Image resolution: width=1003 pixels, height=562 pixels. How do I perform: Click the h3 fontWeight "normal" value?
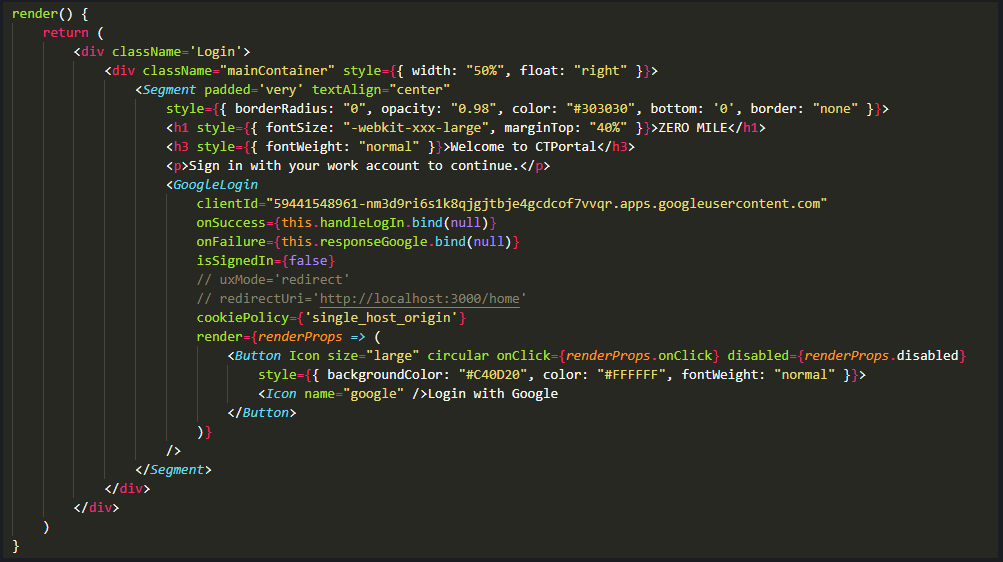coord(389,146)
